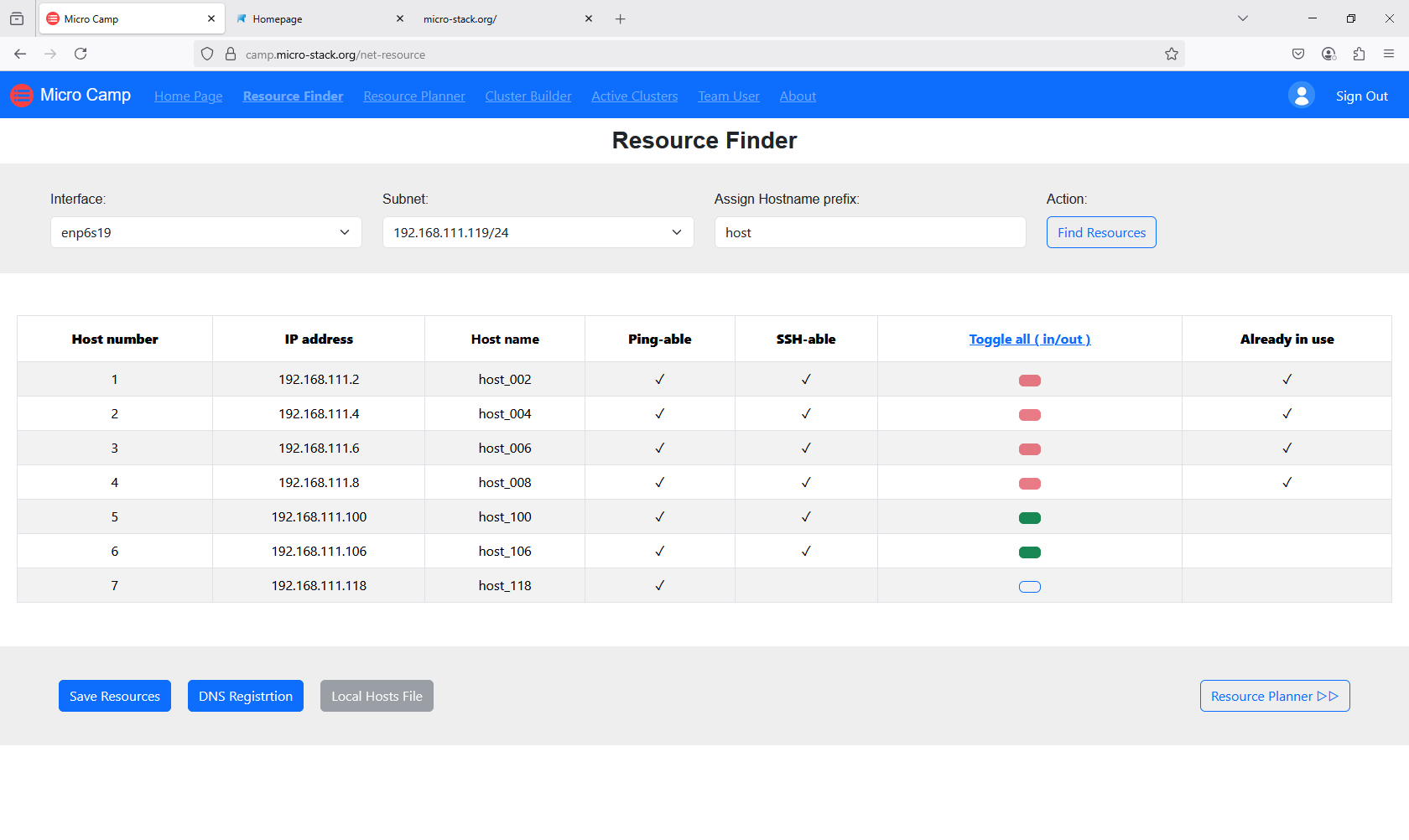Click the hostname prefix input field
The image size is (1409, 840).
pos(871,232)
